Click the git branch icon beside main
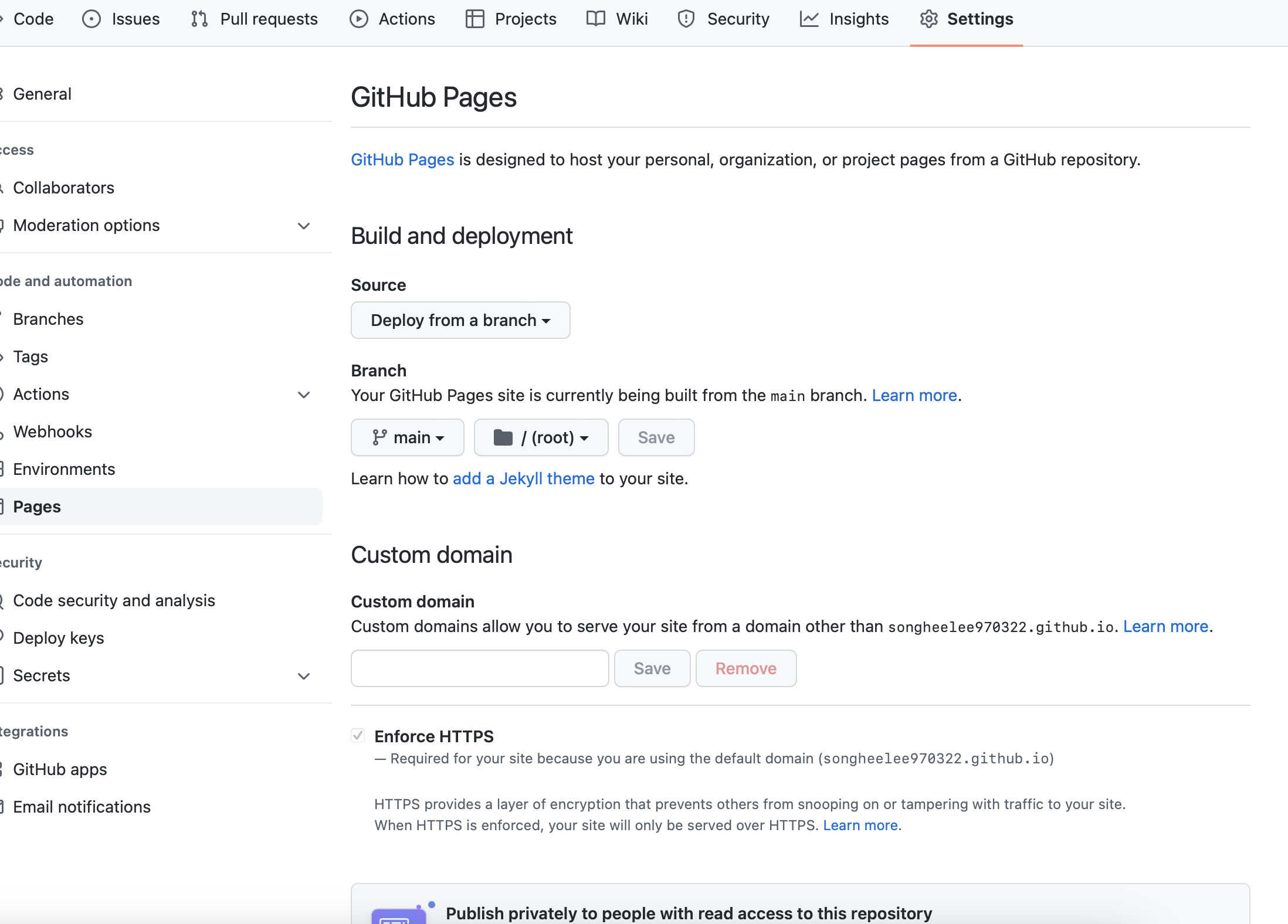Image resolution: width=1288 pixels, height=924 pixels. [x=379, y=437]
